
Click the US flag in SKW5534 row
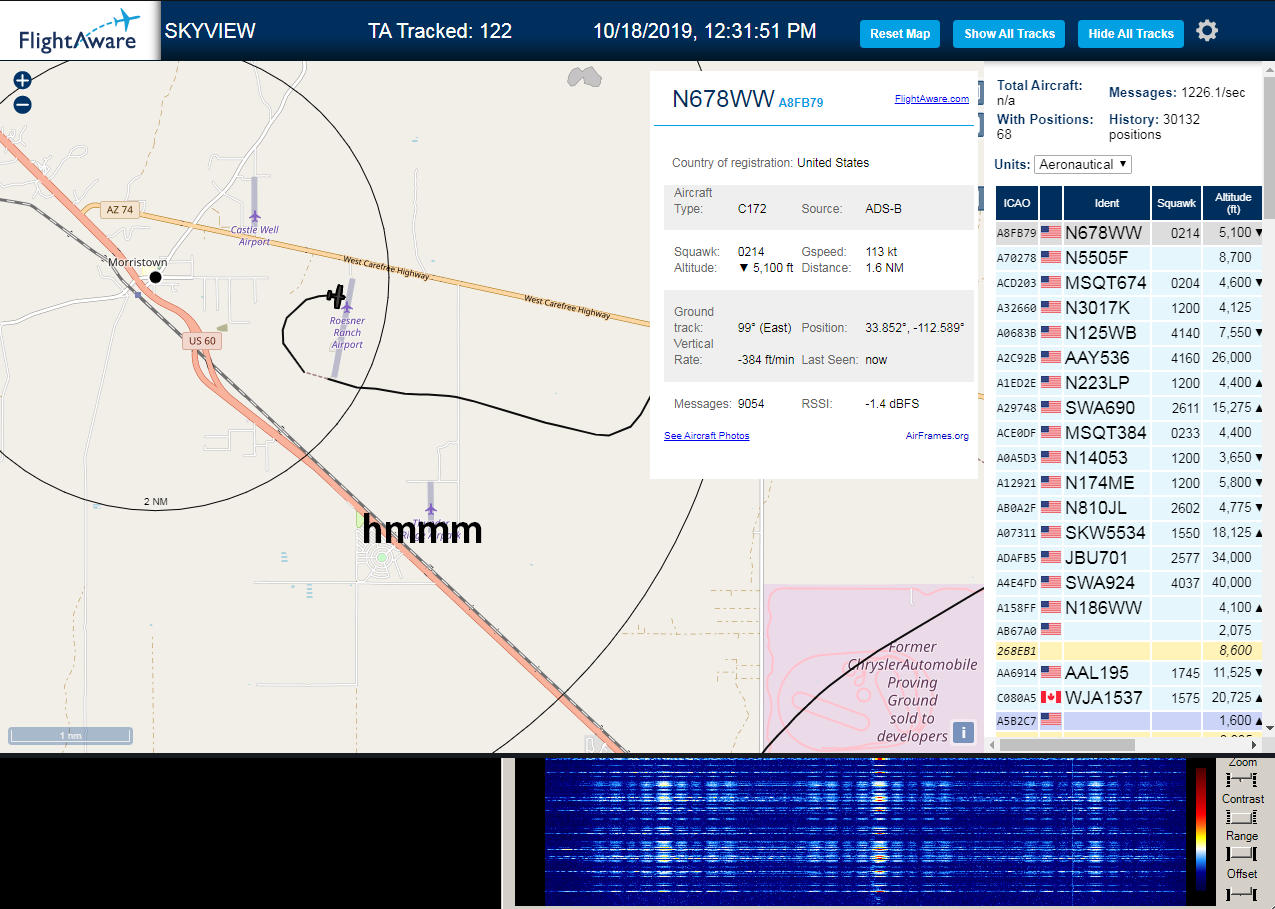[1050, 532]
